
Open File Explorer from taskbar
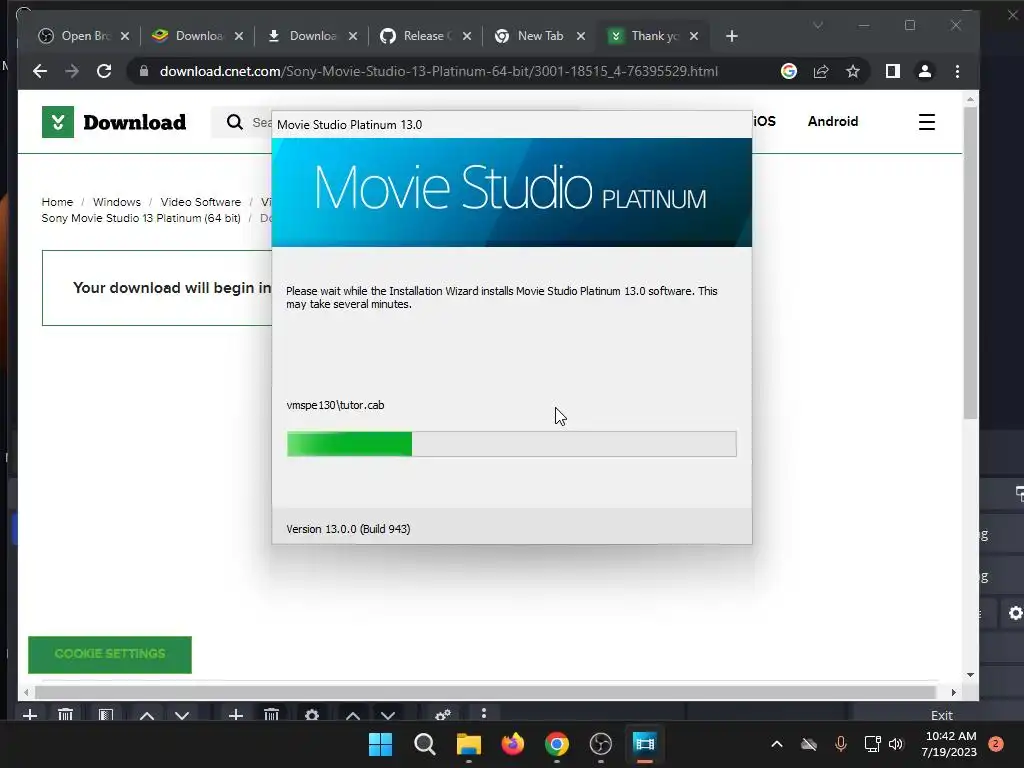pyautogui.click(x=468, y=744)
